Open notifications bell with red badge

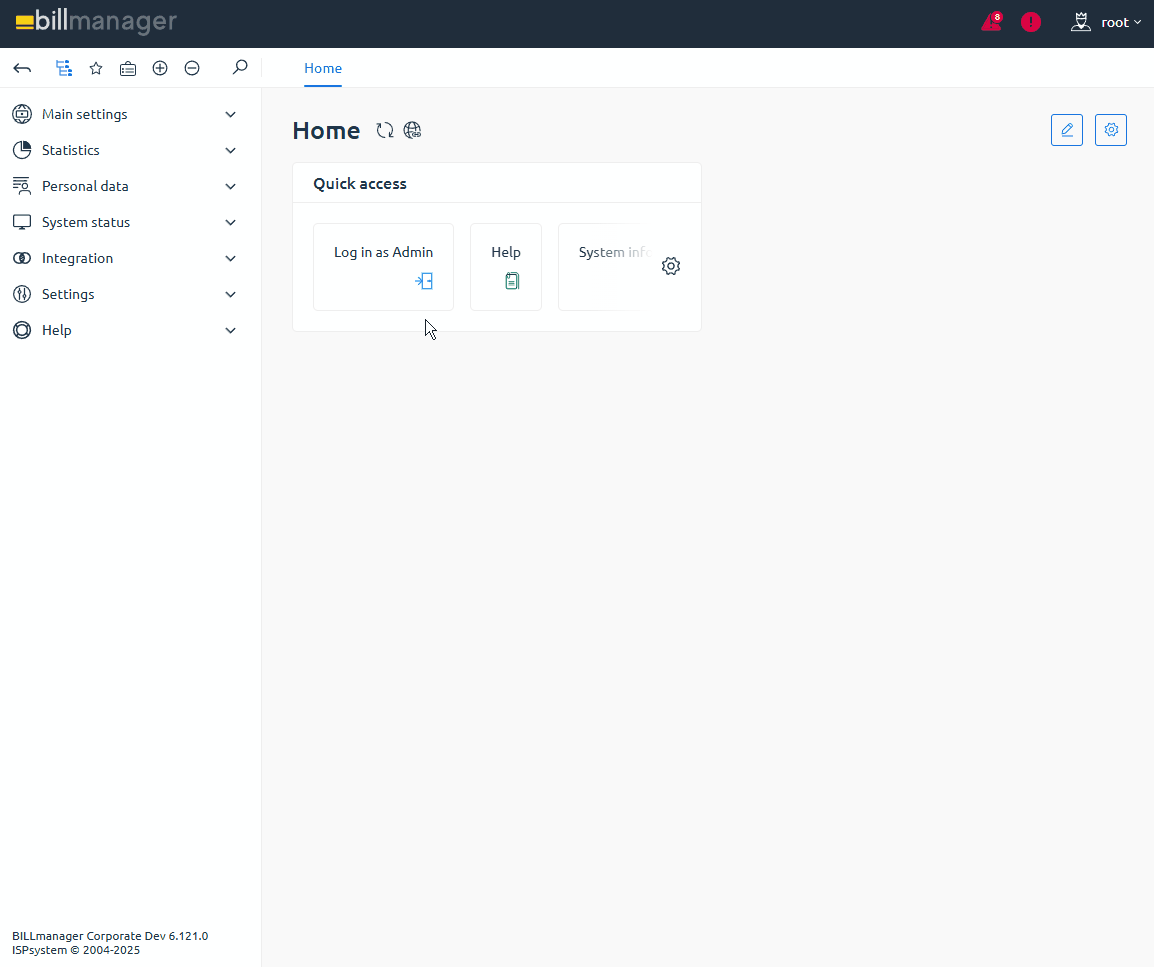[x=991, y=22]
